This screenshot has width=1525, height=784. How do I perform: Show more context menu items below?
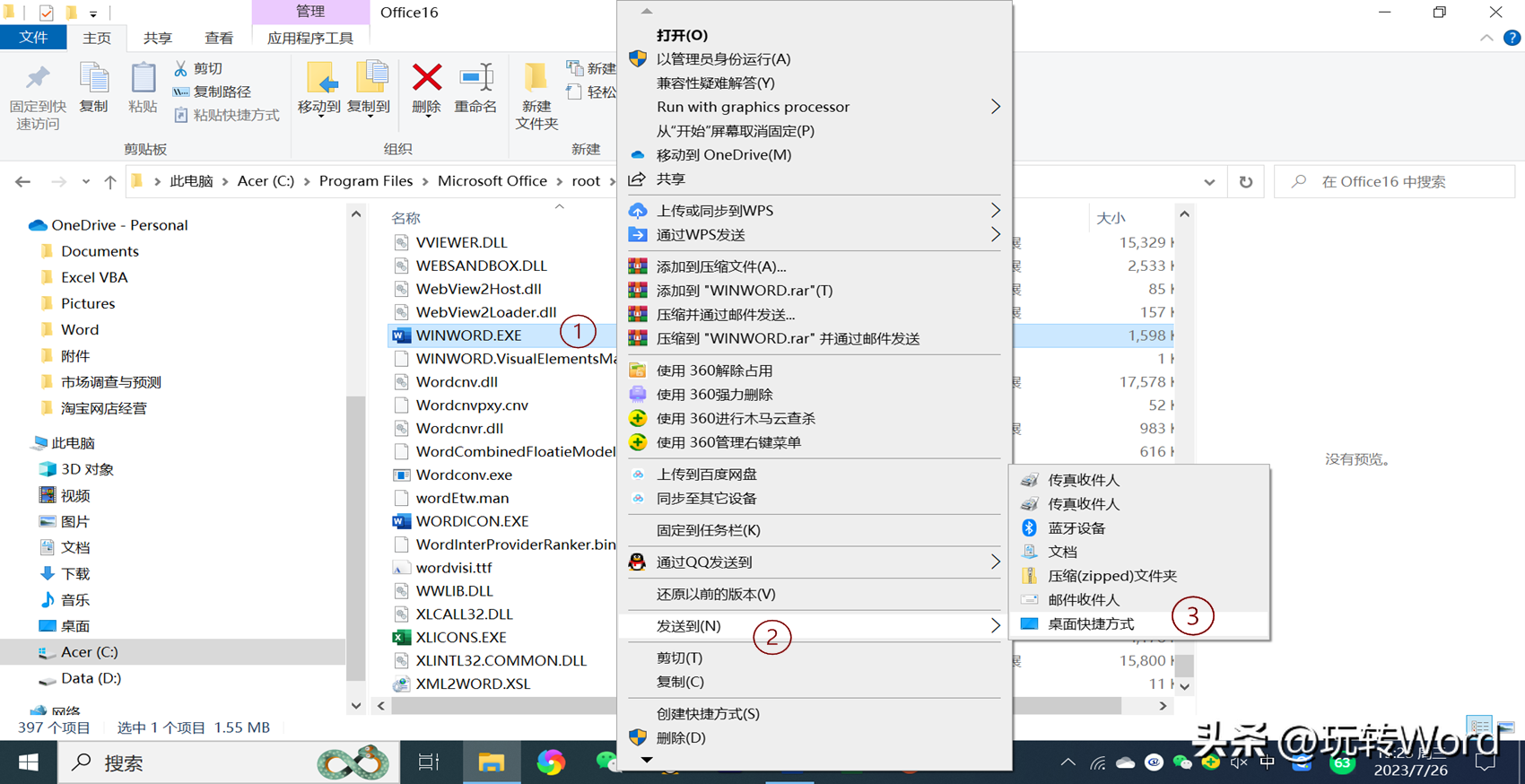[x=647, y=760]
